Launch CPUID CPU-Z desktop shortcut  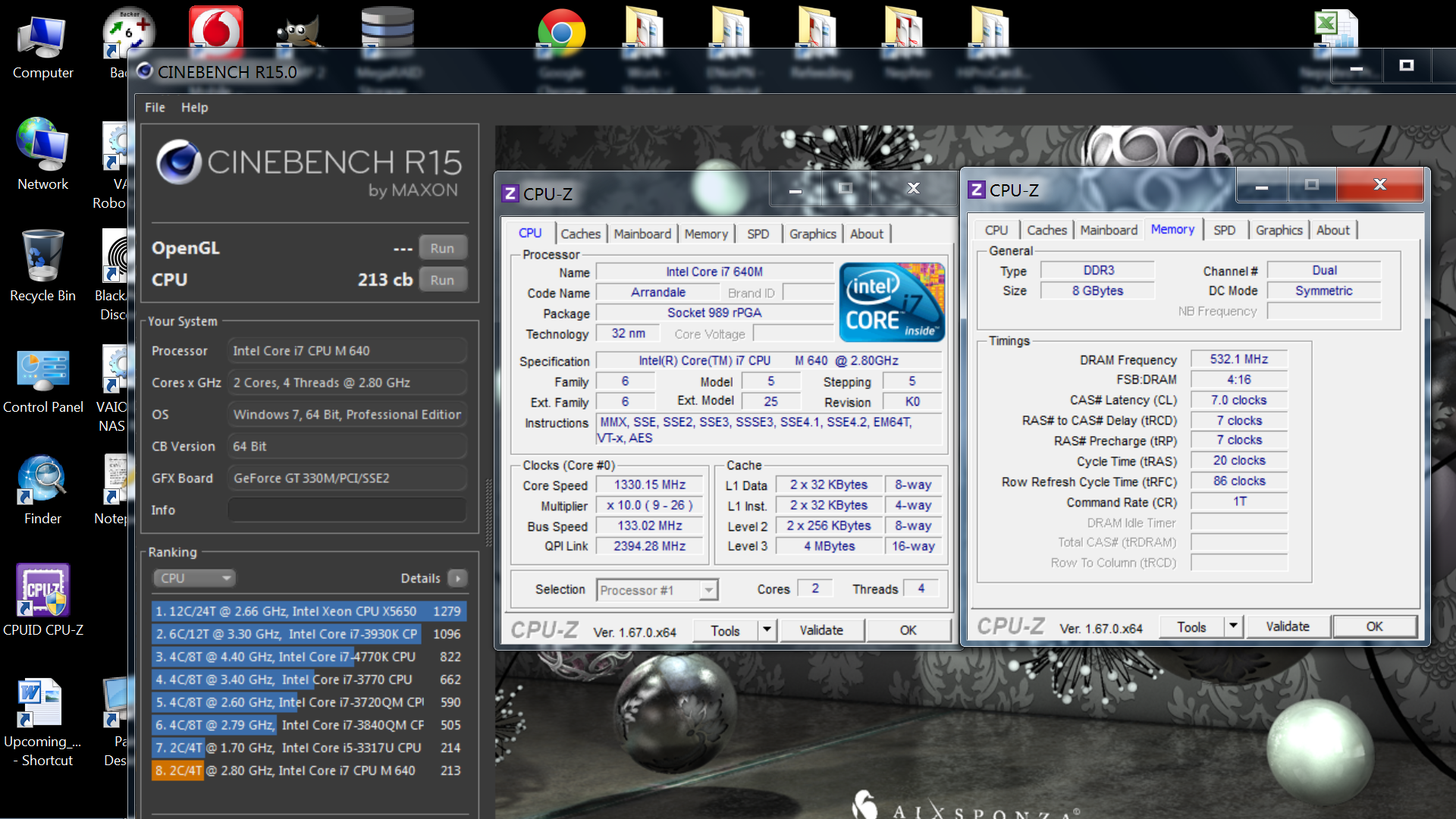(42, 601)
